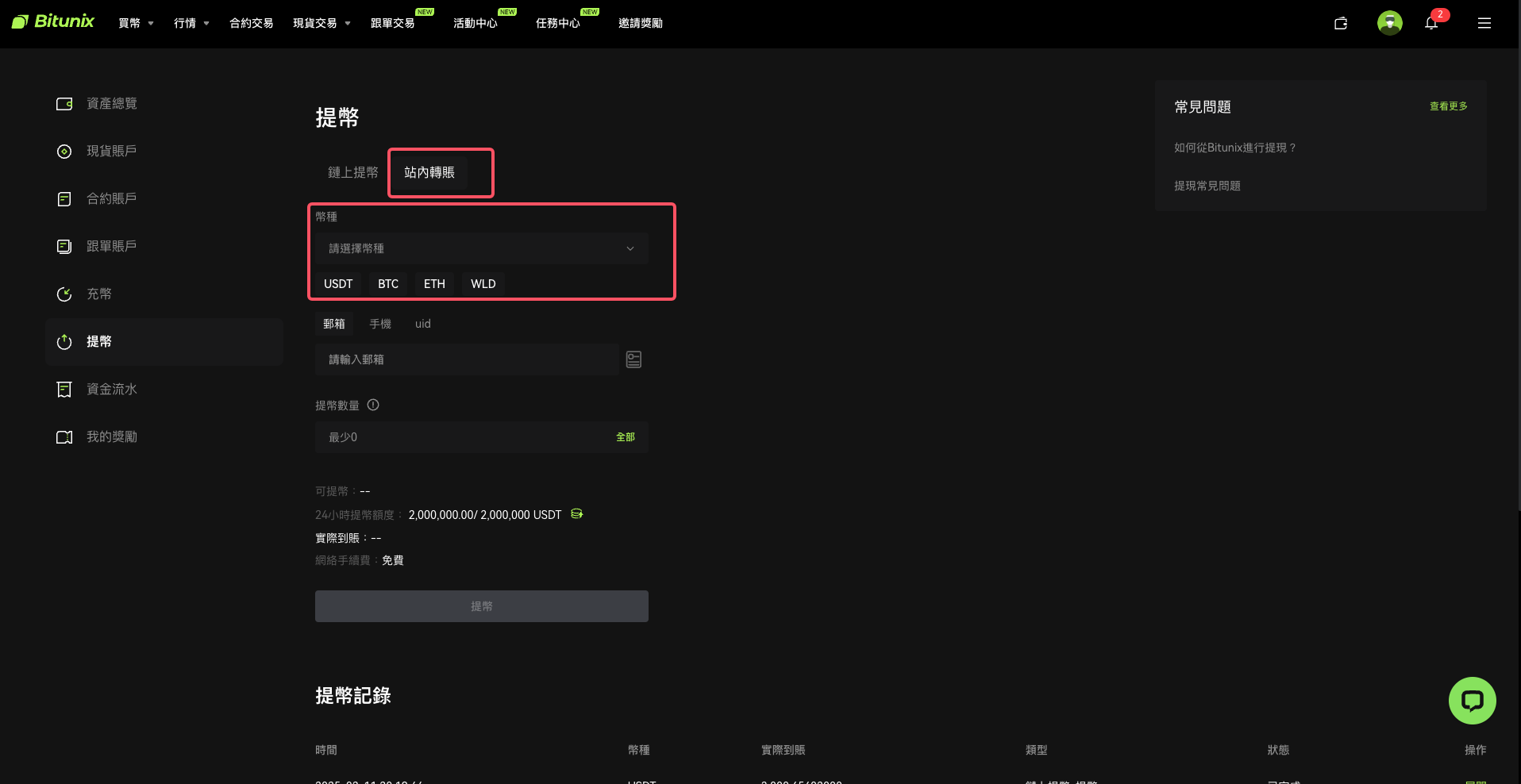Click 全部 to withdraw all
The image size is (1521, 784).
point(626,437)
